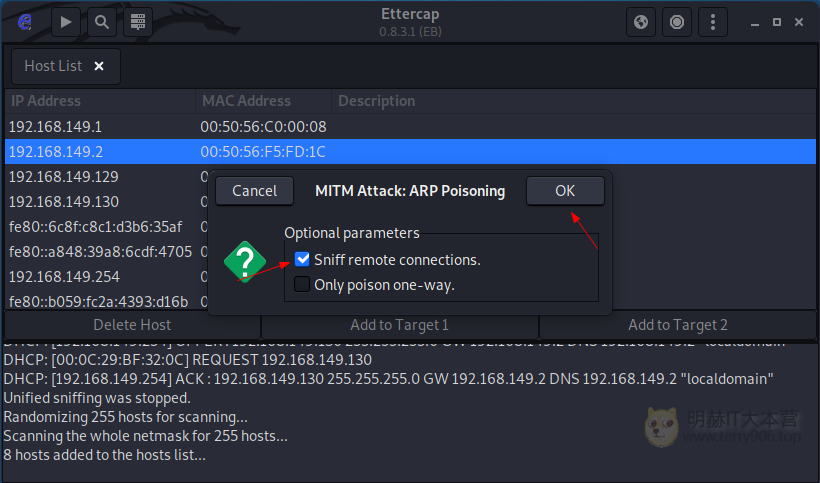Click 'Randomizing 255 hosts for scanning' line
This screenshot has height=483, width=820.
pos(126,417)
